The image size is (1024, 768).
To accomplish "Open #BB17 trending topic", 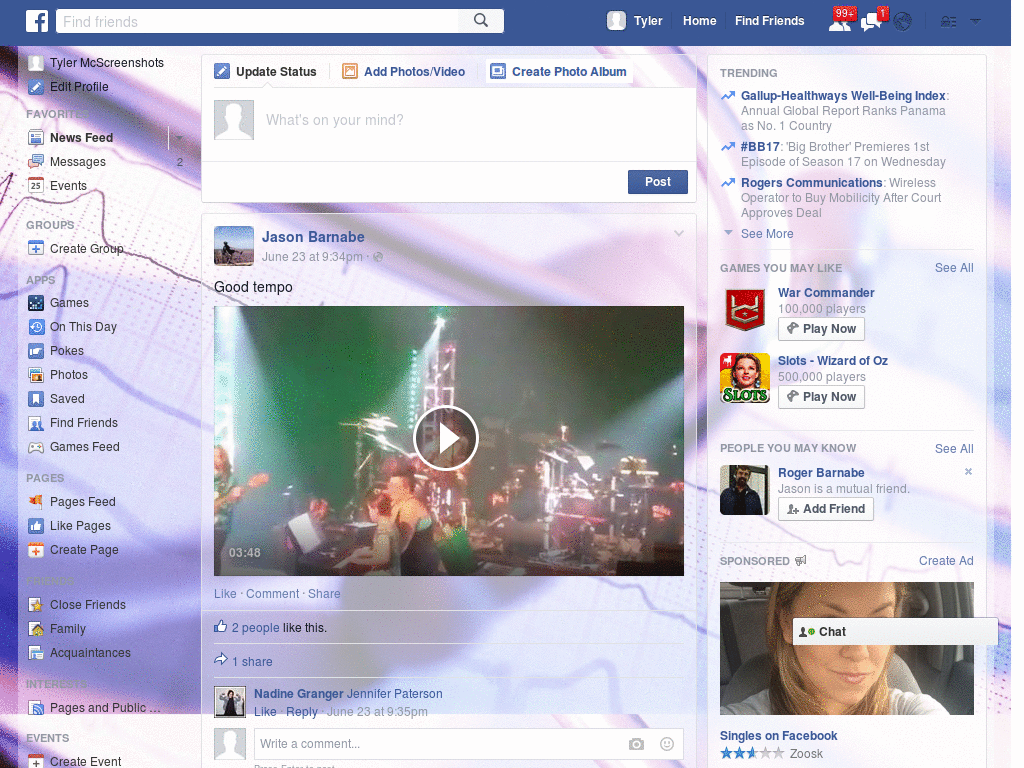I will pos(760,147).
